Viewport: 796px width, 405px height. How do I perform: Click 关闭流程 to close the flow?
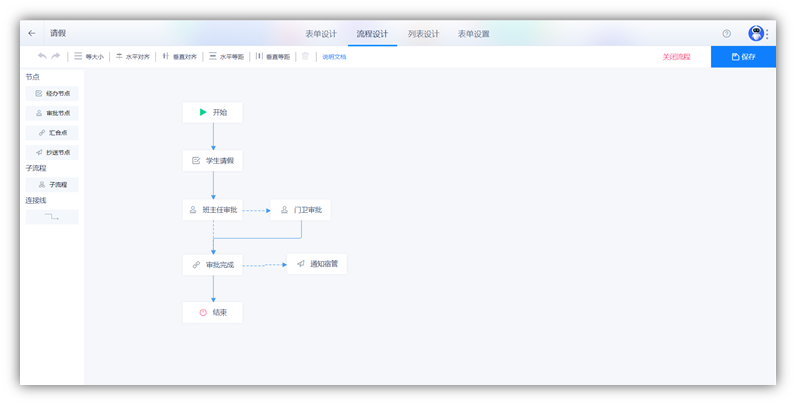(676, 57)
